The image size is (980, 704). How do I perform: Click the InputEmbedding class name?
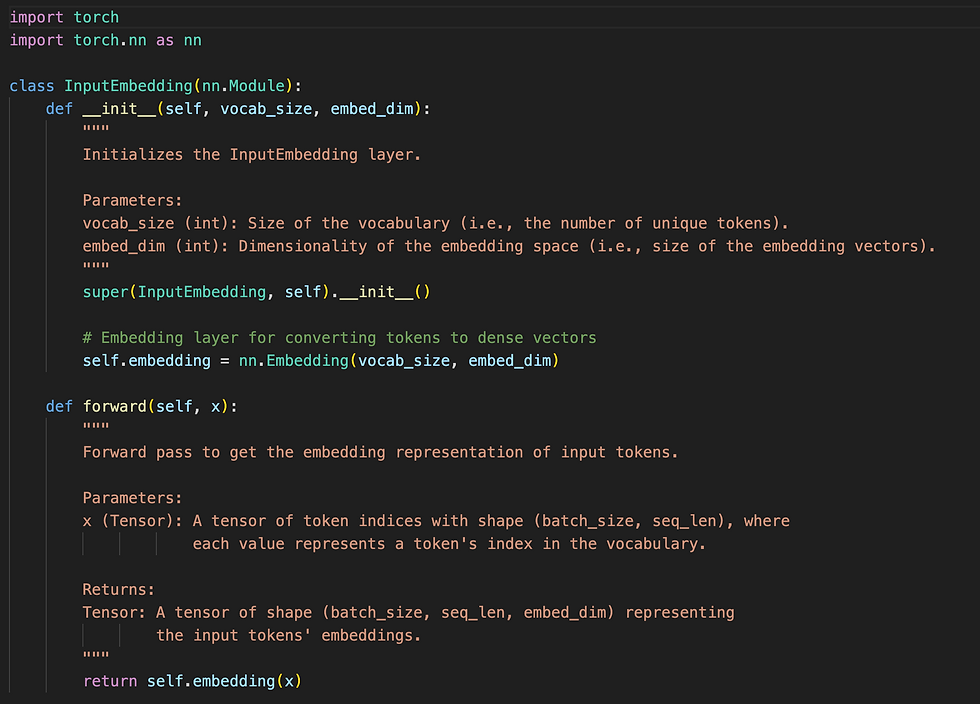click(x=128, y=86)
